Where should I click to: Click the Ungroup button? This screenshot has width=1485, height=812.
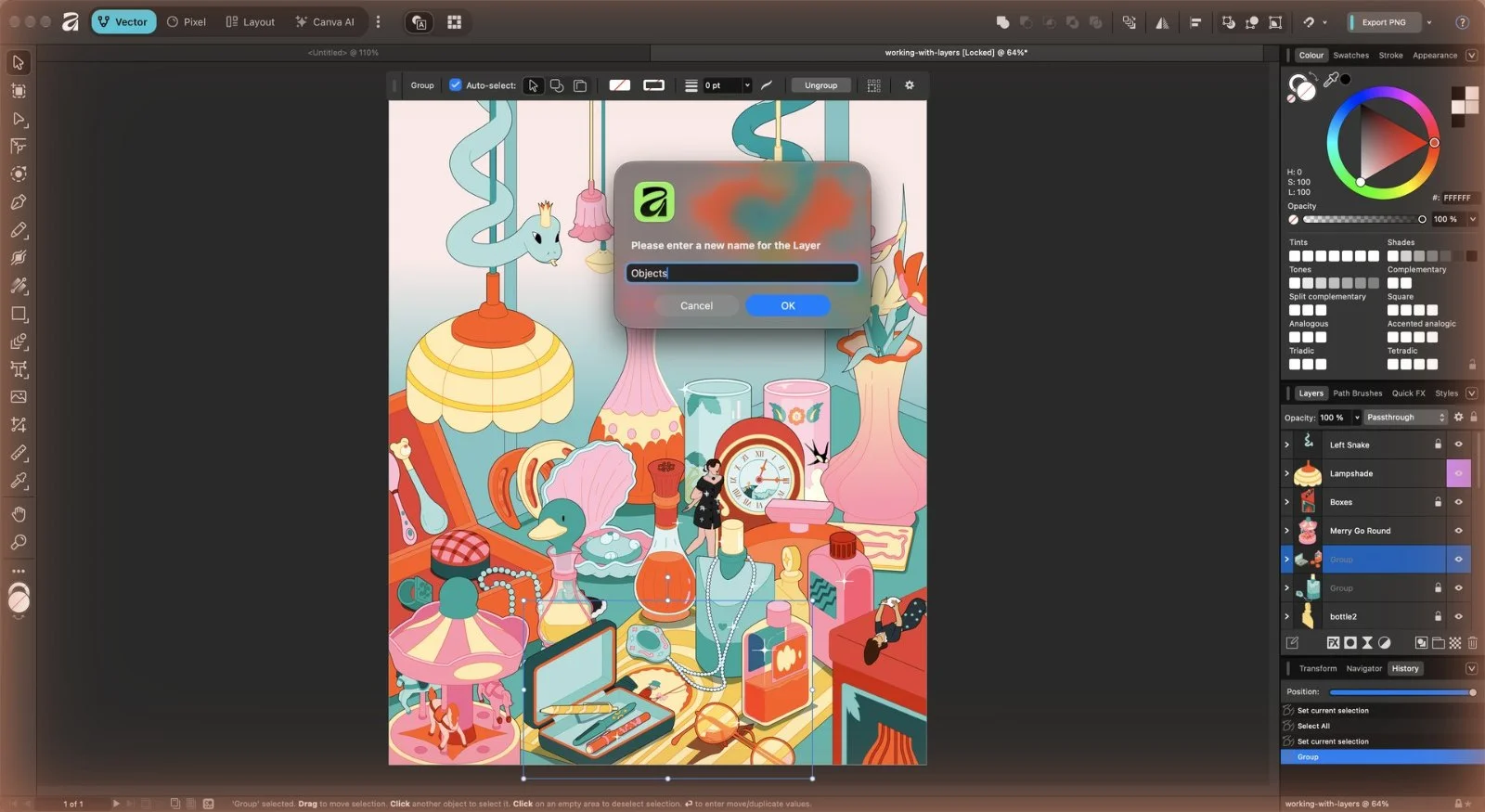coord(820,85)
